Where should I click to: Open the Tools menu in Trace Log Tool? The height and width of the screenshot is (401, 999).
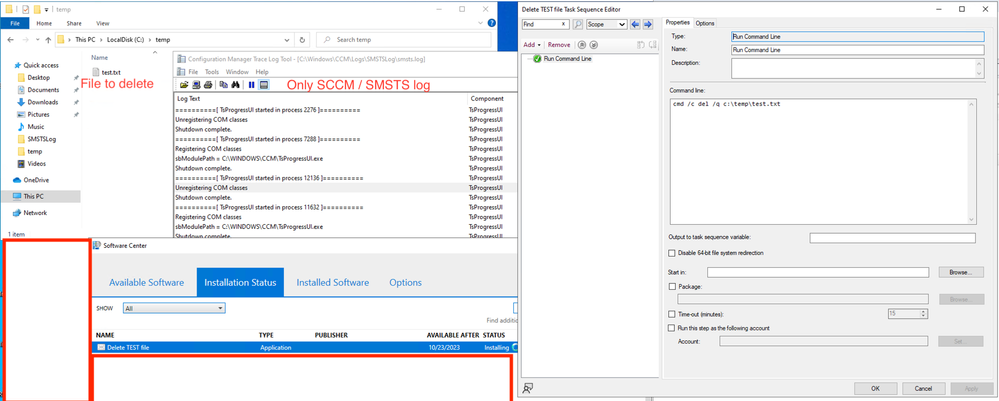pos(212,72)
